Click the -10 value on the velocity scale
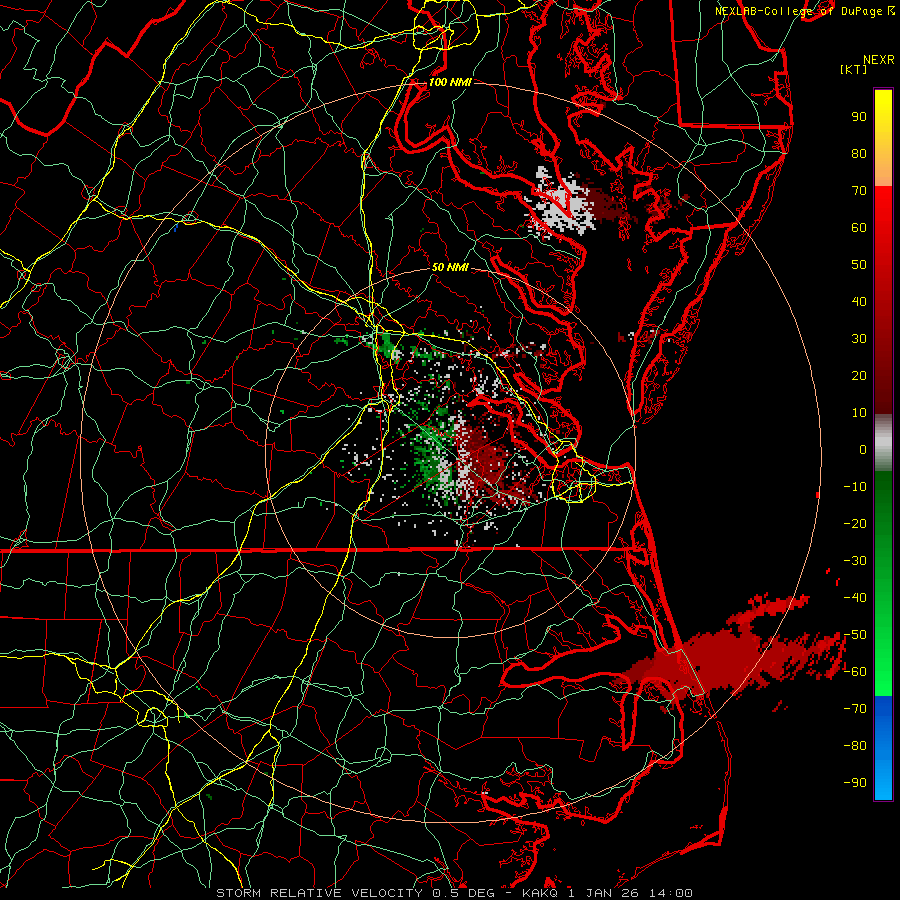The image size is (900, 900). 855,487
